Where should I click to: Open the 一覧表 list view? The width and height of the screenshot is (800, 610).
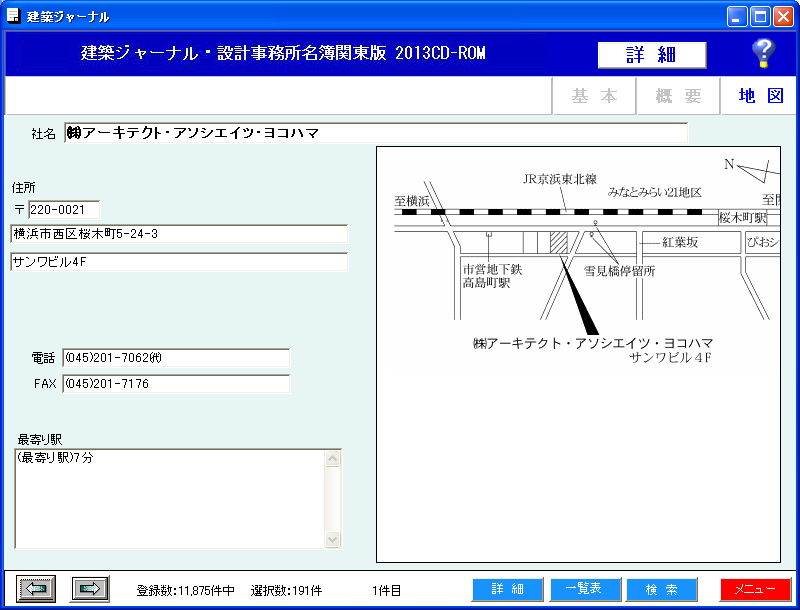point(585,589)
